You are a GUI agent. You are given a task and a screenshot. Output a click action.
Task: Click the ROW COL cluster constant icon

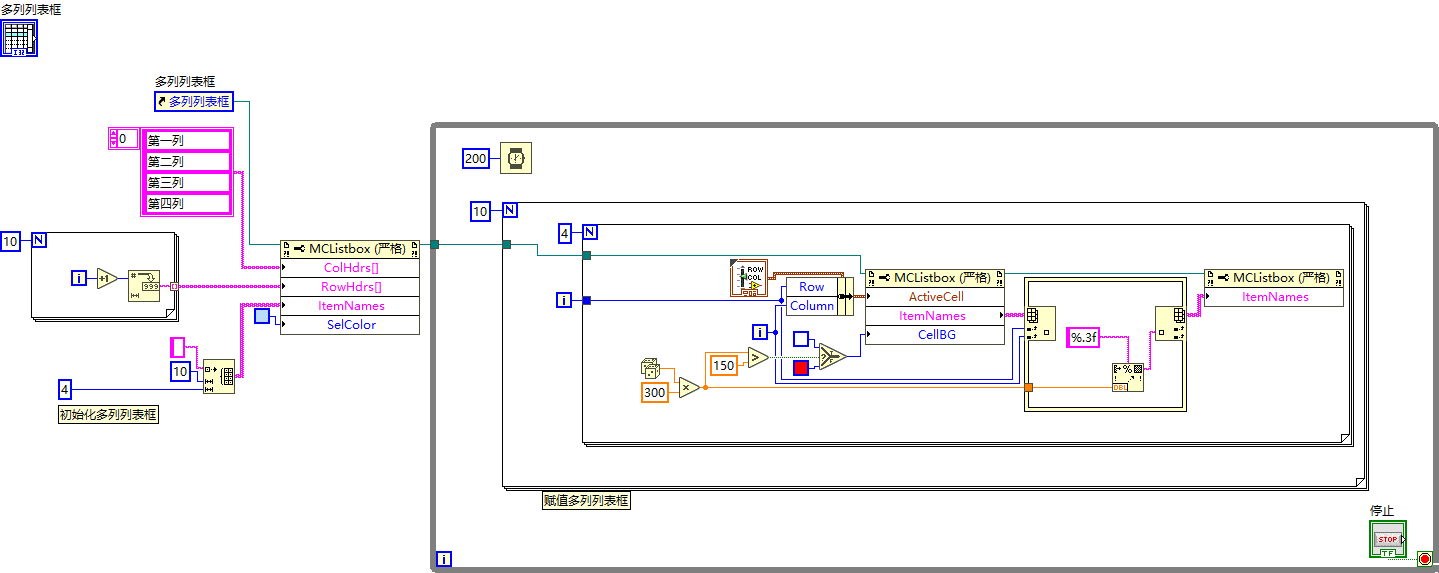click(x=748, y=278)
